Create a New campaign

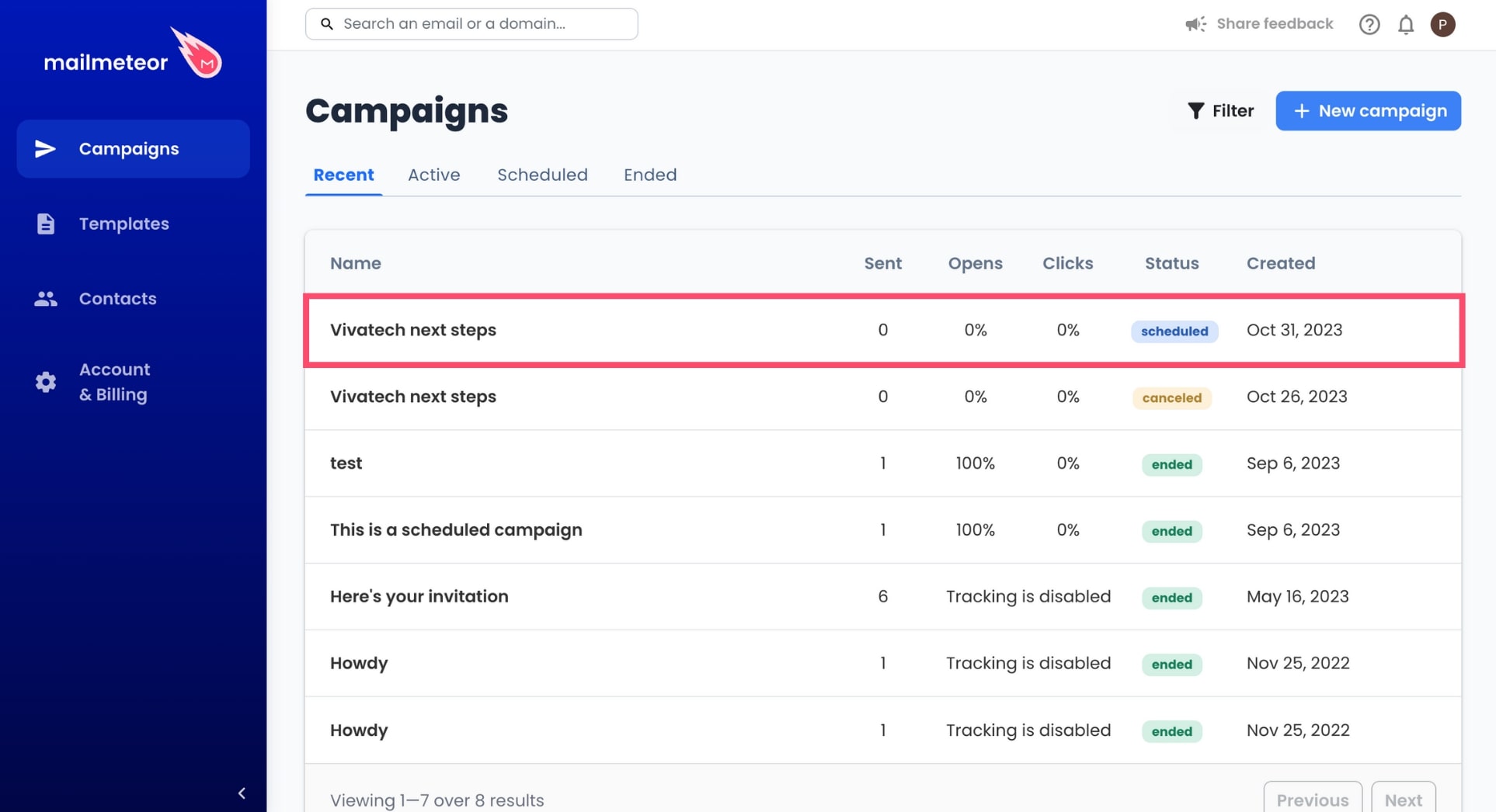(1368, 111)
